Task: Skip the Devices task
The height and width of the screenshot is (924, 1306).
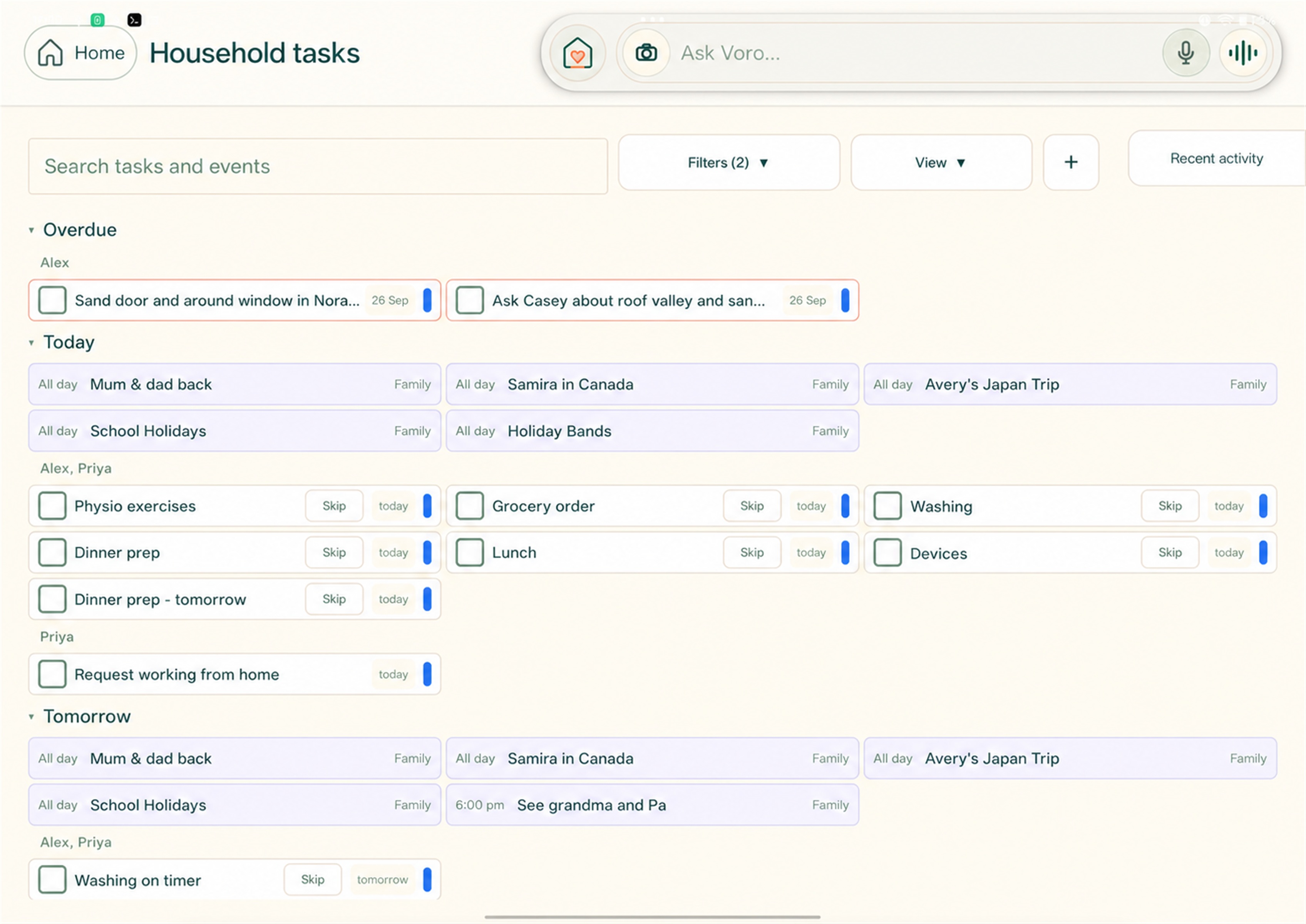Action: coord(1169,552)
